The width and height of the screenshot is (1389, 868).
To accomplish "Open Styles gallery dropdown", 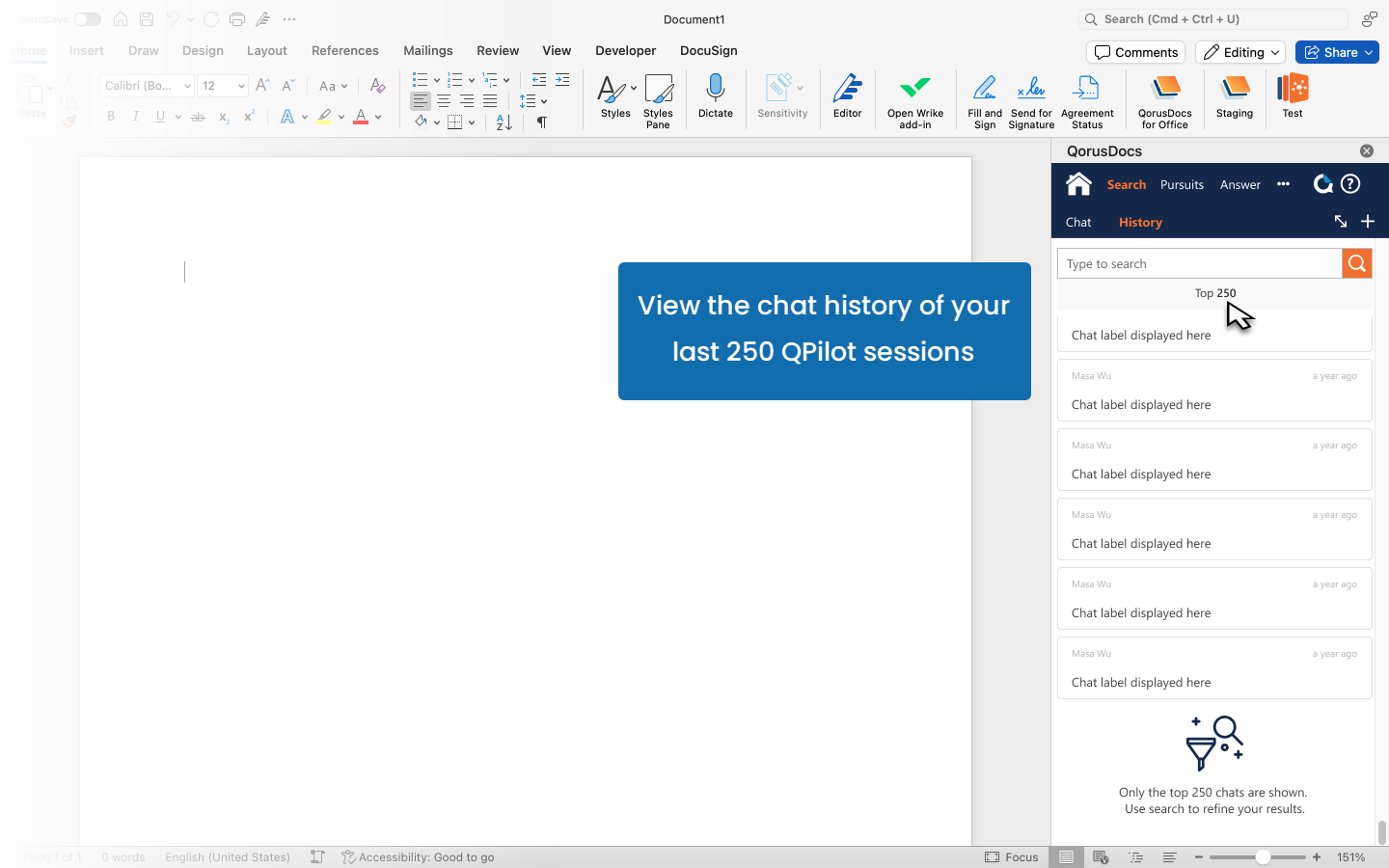I will [634, 88].
